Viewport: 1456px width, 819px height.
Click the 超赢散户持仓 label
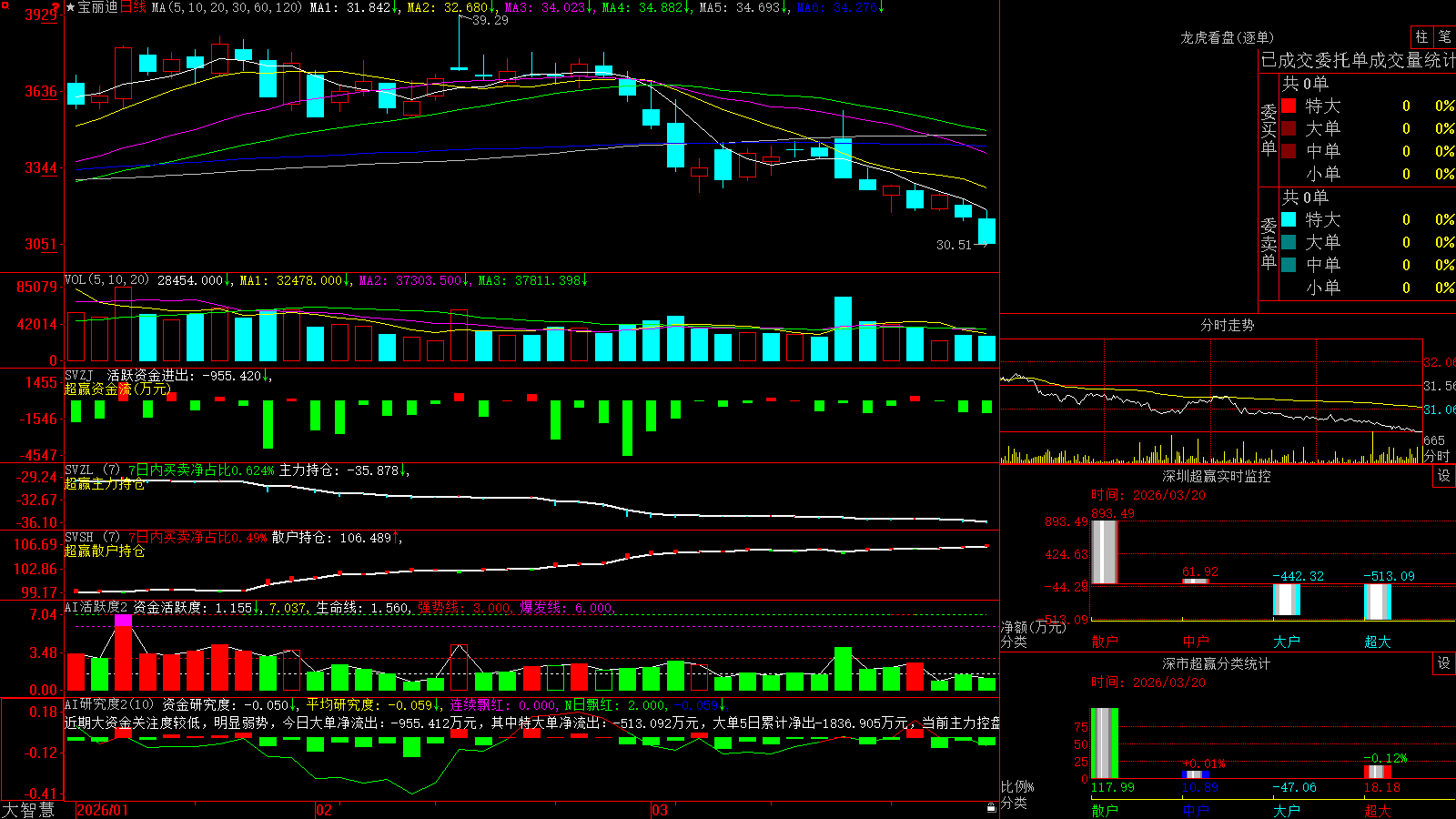(105, 551)
